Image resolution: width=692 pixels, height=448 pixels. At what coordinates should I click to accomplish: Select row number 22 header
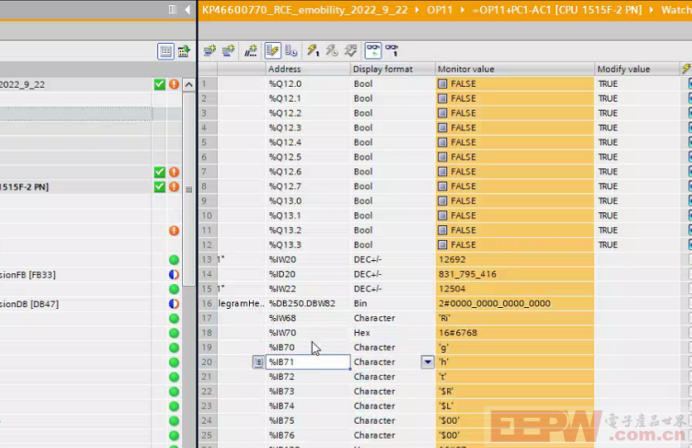[x=207, y=392]
